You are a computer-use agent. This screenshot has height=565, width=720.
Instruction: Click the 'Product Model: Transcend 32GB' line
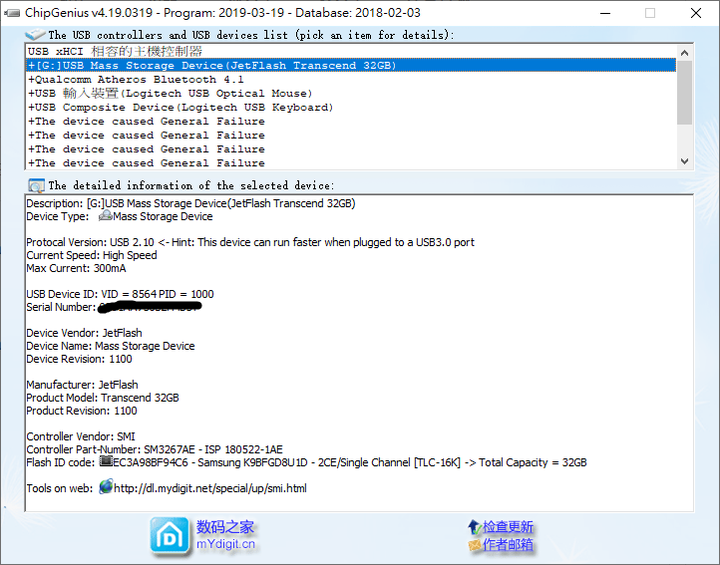(x=102, y=397)
